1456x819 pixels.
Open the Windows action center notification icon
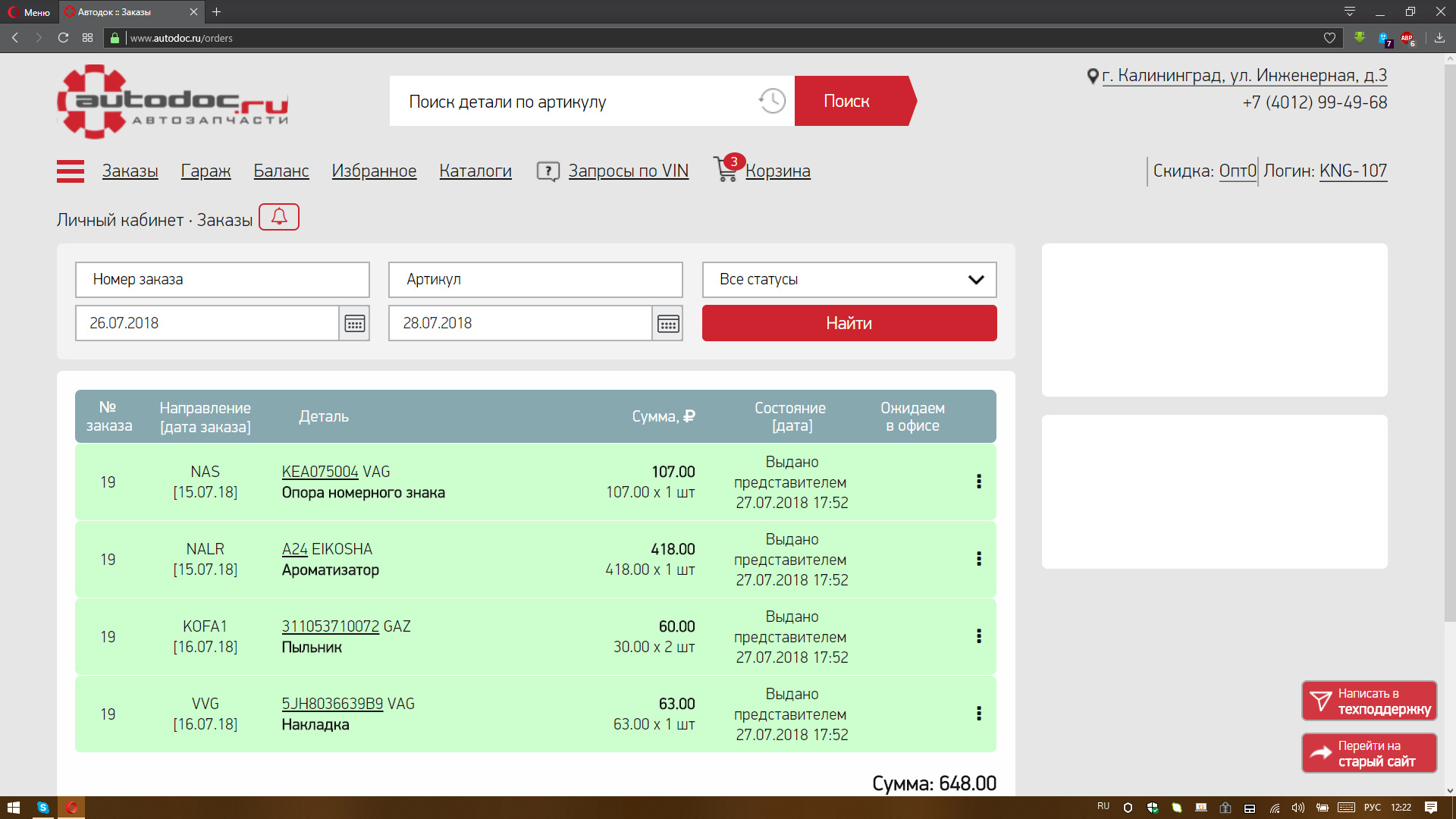pyautogui.click(x=1431, y=808)
